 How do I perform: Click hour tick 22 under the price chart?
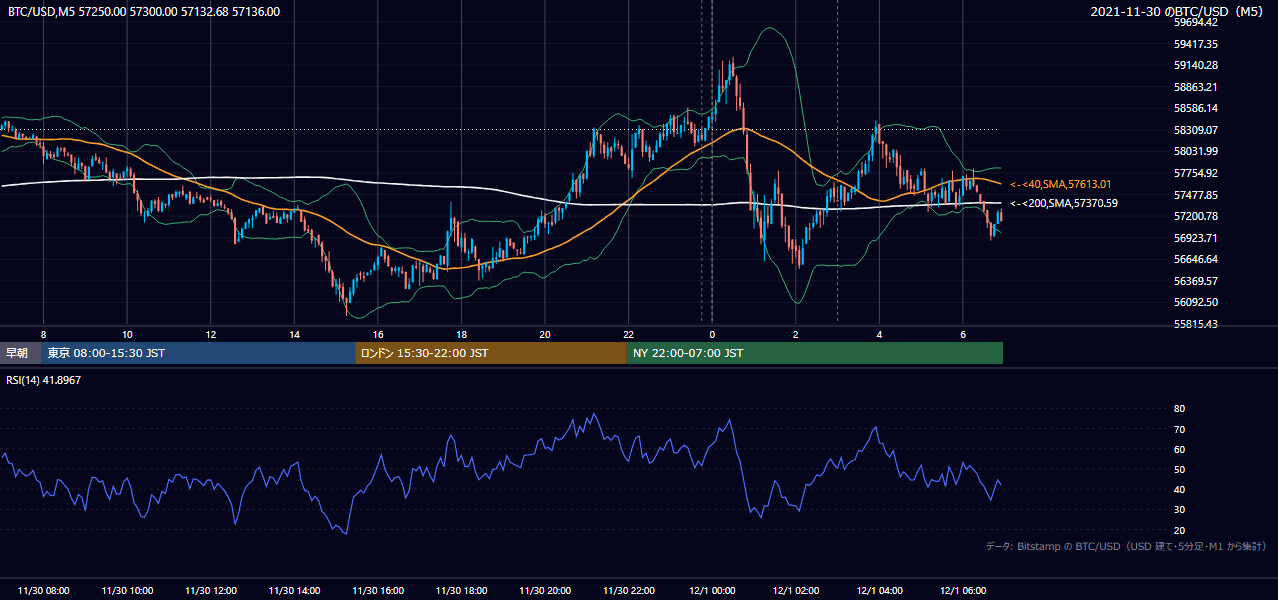pyautogui.click(x=629, y=334)
